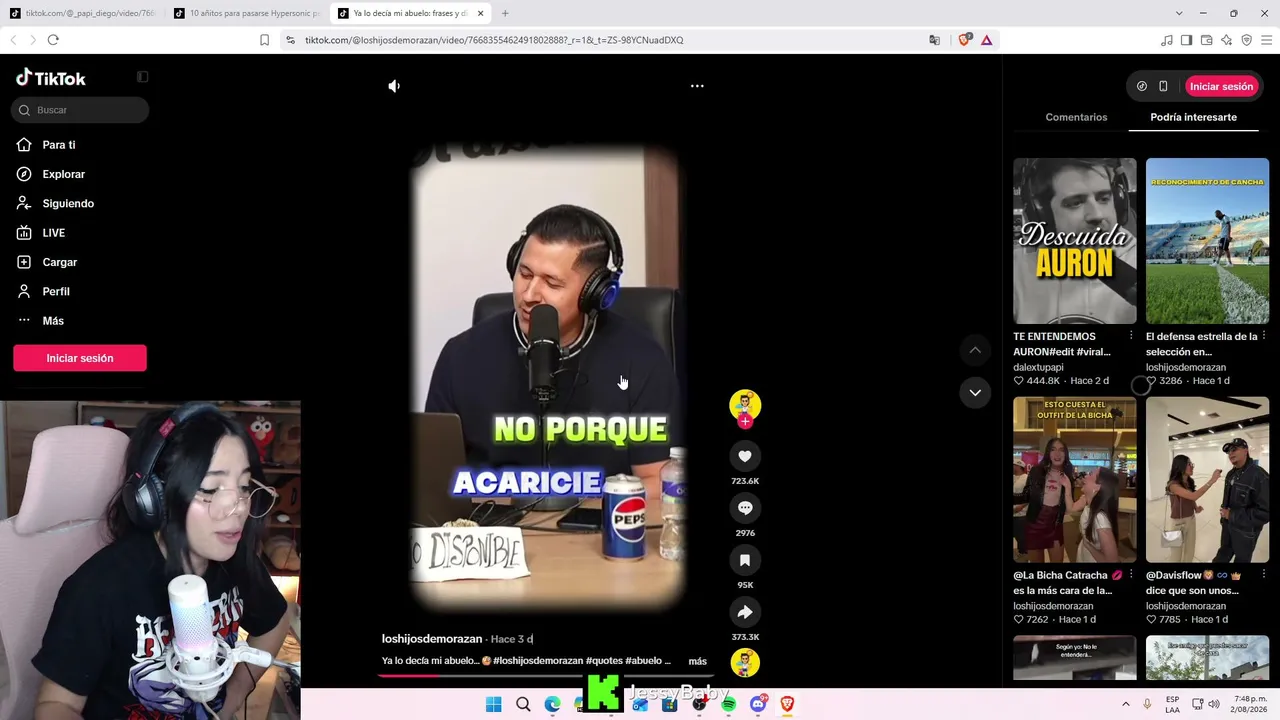The height and width of the screenshot is (720, 1280).
Task: Click the #quotes hashtag in the caption
Action: (x=604, y=661)
